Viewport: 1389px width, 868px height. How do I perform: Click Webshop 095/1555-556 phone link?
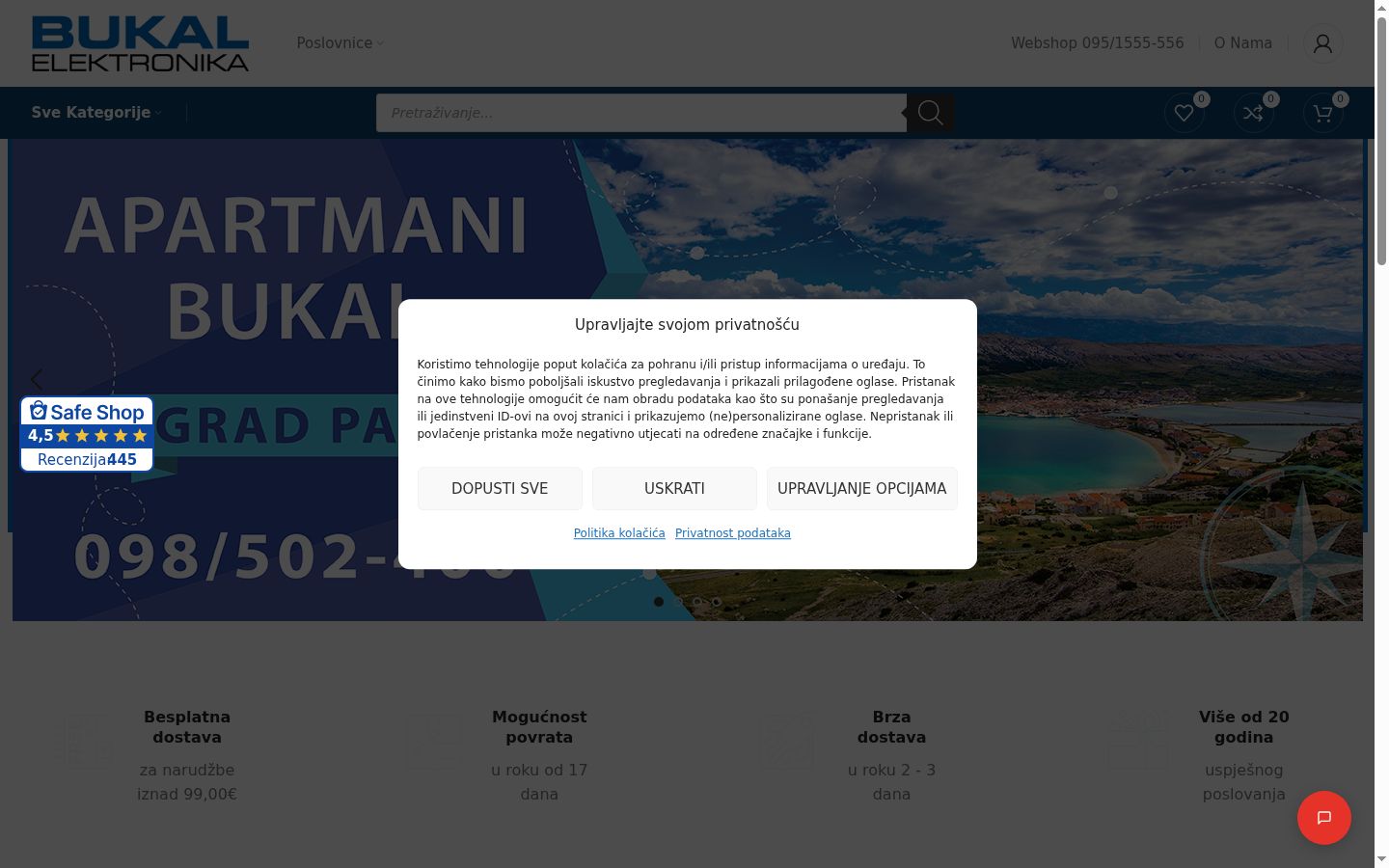click(x=1097, y=43)
